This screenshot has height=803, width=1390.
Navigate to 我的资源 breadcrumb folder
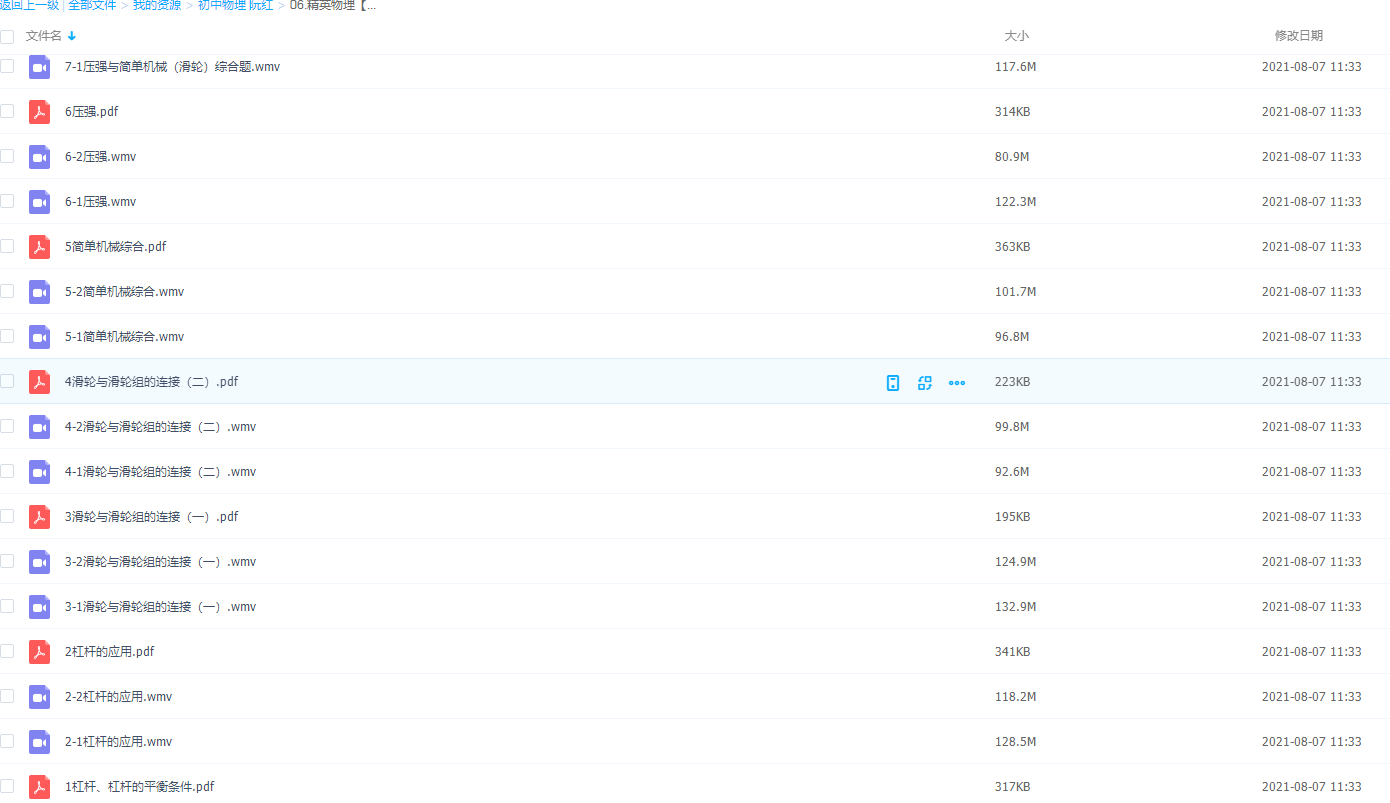157,5
